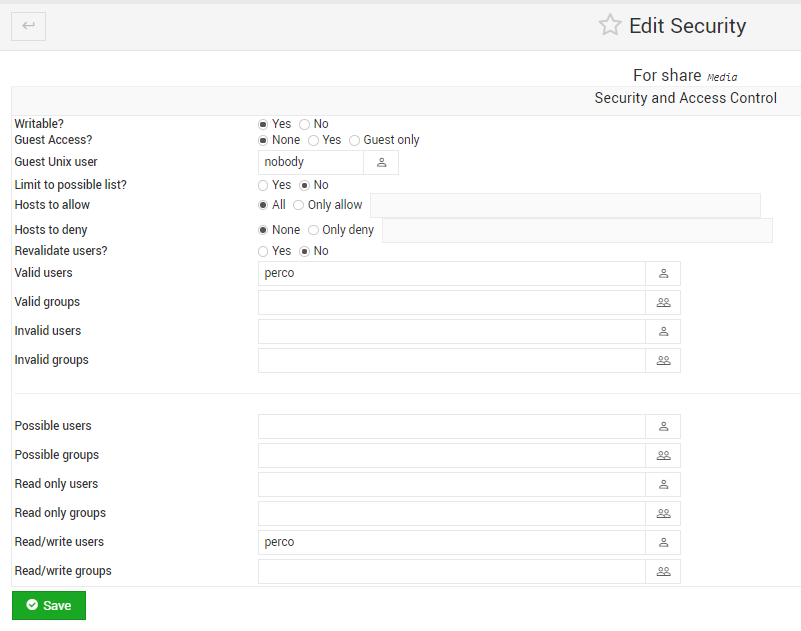Open group picker for Valid groups
Screen dimensions: 801x631
coord(663,302)
